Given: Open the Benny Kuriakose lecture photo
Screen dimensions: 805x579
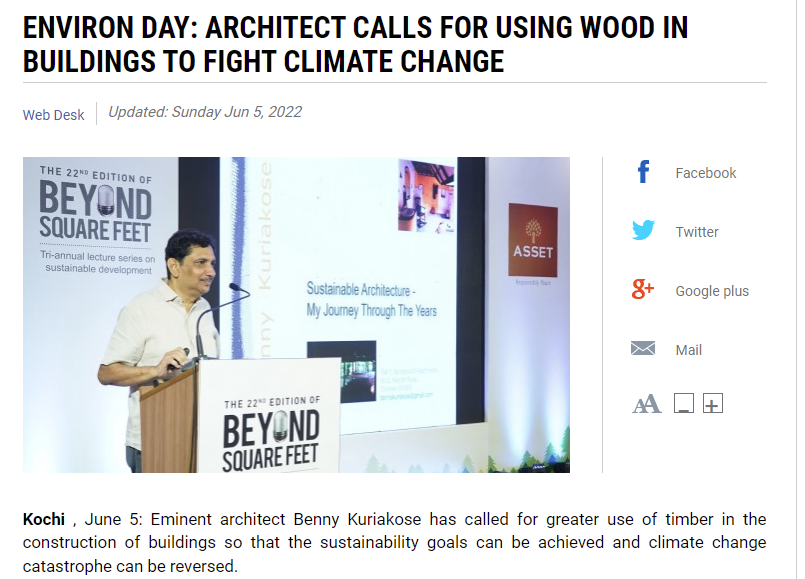Looking at the screenshot, I should pos(296,315).
